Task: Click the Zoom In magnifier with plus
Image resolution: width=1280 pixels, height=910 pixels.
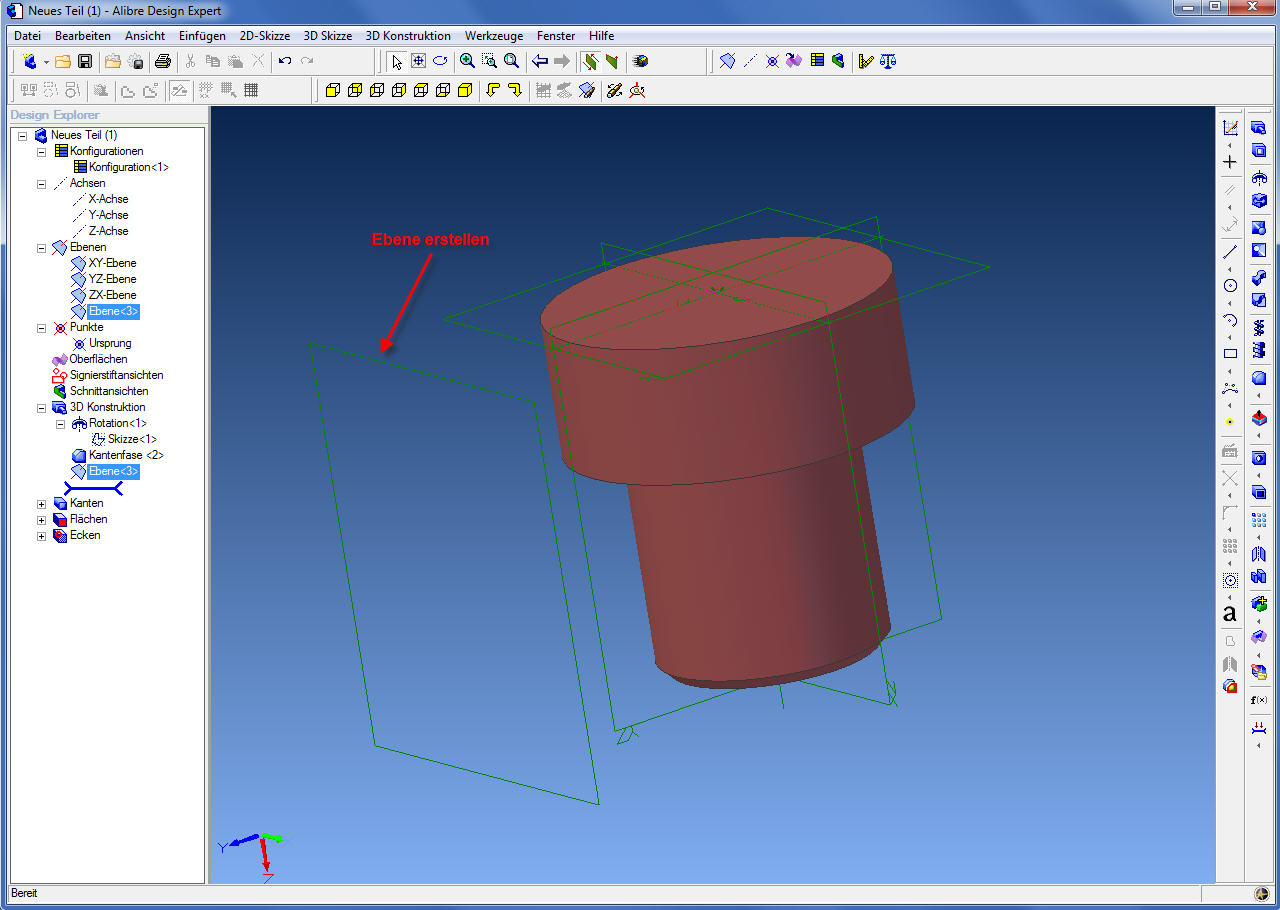Action: coord(467,61)
